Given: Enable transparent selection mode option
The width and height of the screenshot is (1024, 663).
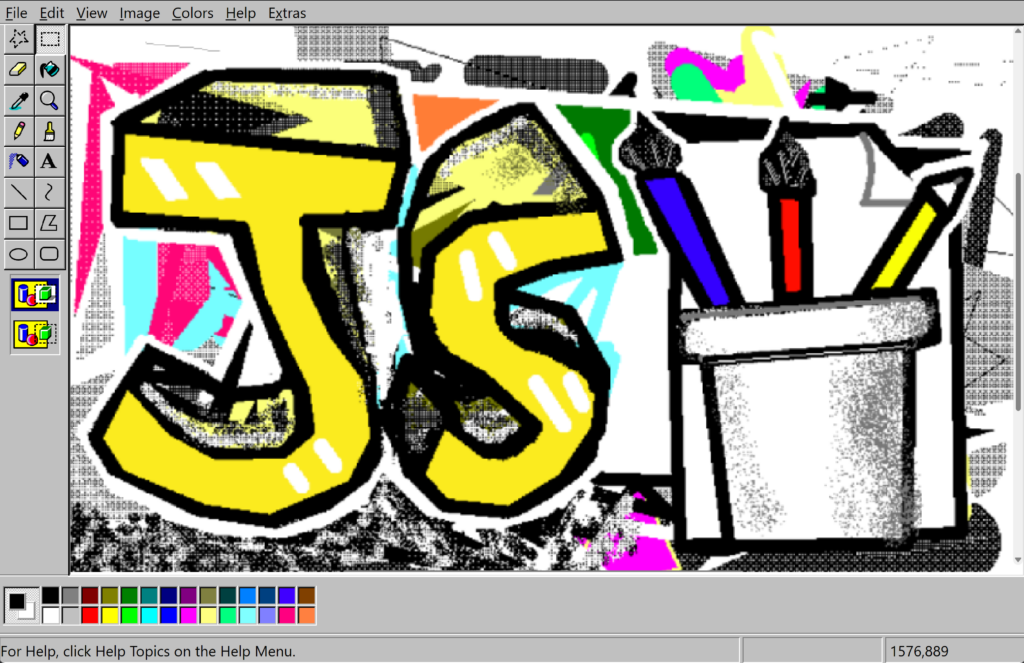Looking at the screenshot, I should [35, 334].
